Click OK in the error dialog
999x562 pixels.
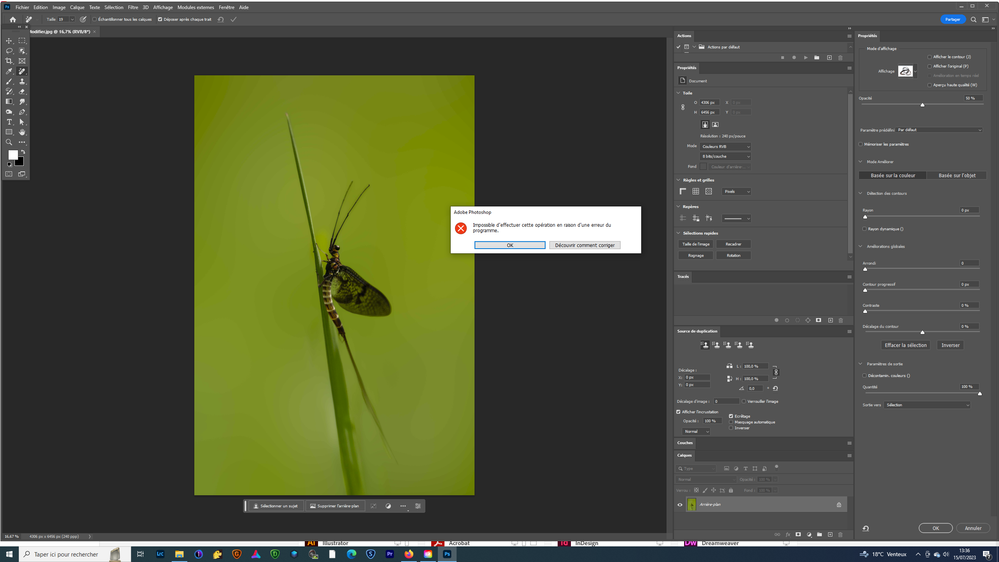tap(509, 245)
